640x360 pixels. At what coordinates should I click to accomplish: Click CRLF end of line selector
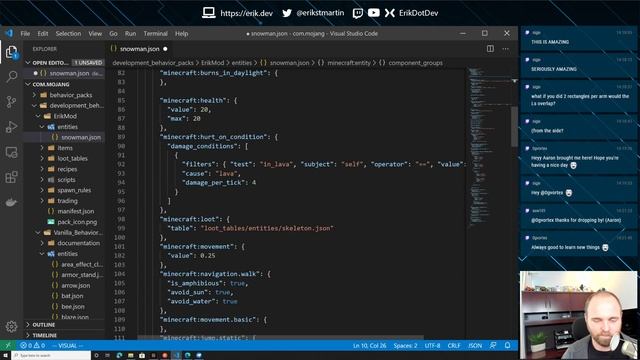point(454,345)
